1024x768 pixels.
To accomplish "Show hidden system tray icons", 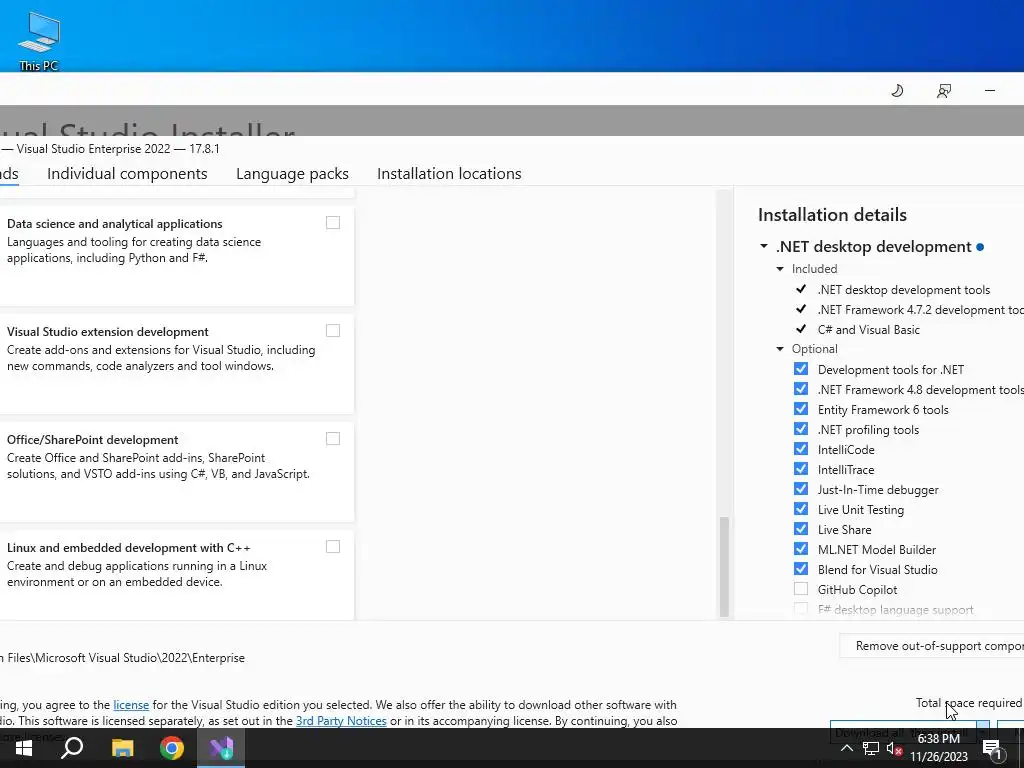I will pyautogui.click(x=846, y=748).
